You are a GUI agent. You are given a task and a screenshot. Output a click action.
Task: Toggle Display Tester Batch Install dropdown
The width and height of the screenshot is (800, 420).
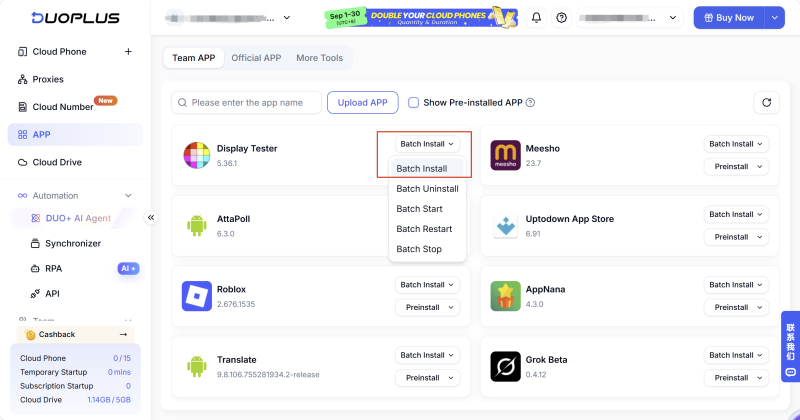click(427, 144)
